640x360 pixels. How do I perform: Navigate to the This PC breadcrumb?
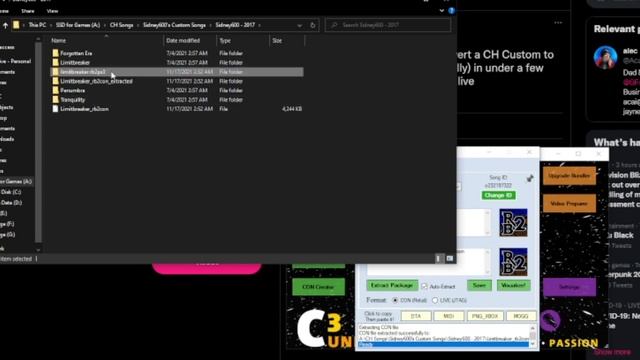(x=37, y=25)
